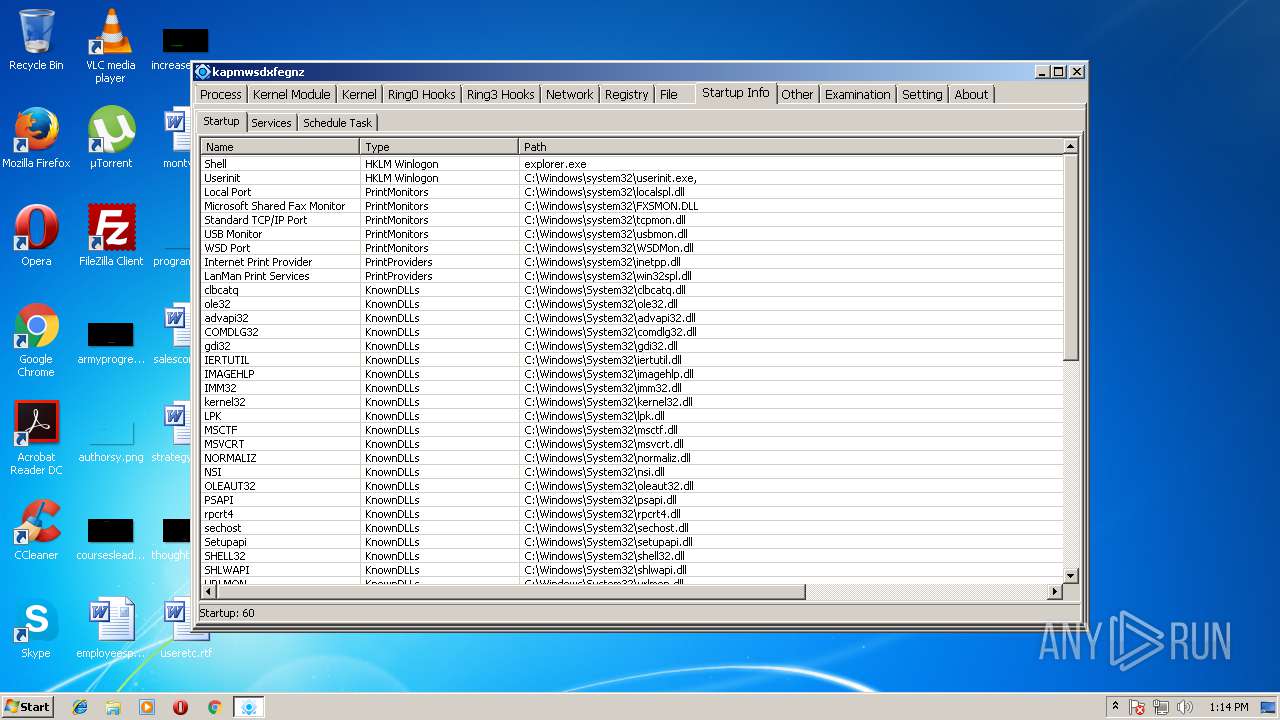Image resolution: width=1280 pixels, height=720 pixels.
Task: Open the coursesLead desktop file
Action: [x=110, y=538]
